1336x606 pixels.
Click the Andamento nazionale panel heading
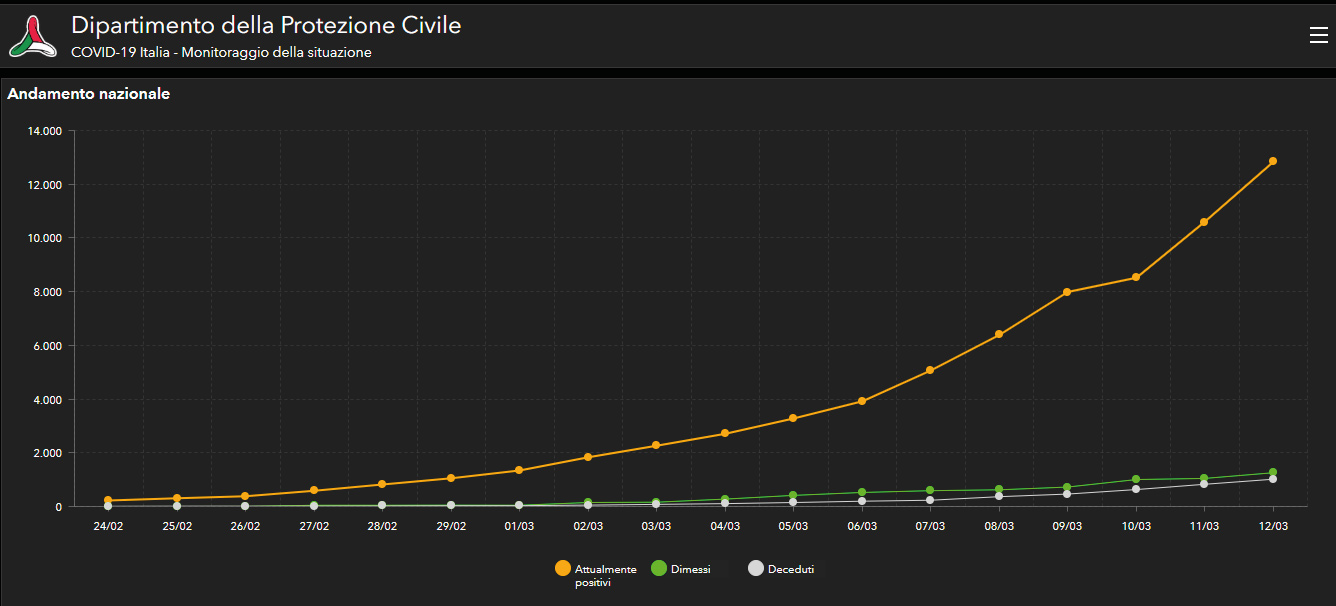tap(88, 94)
